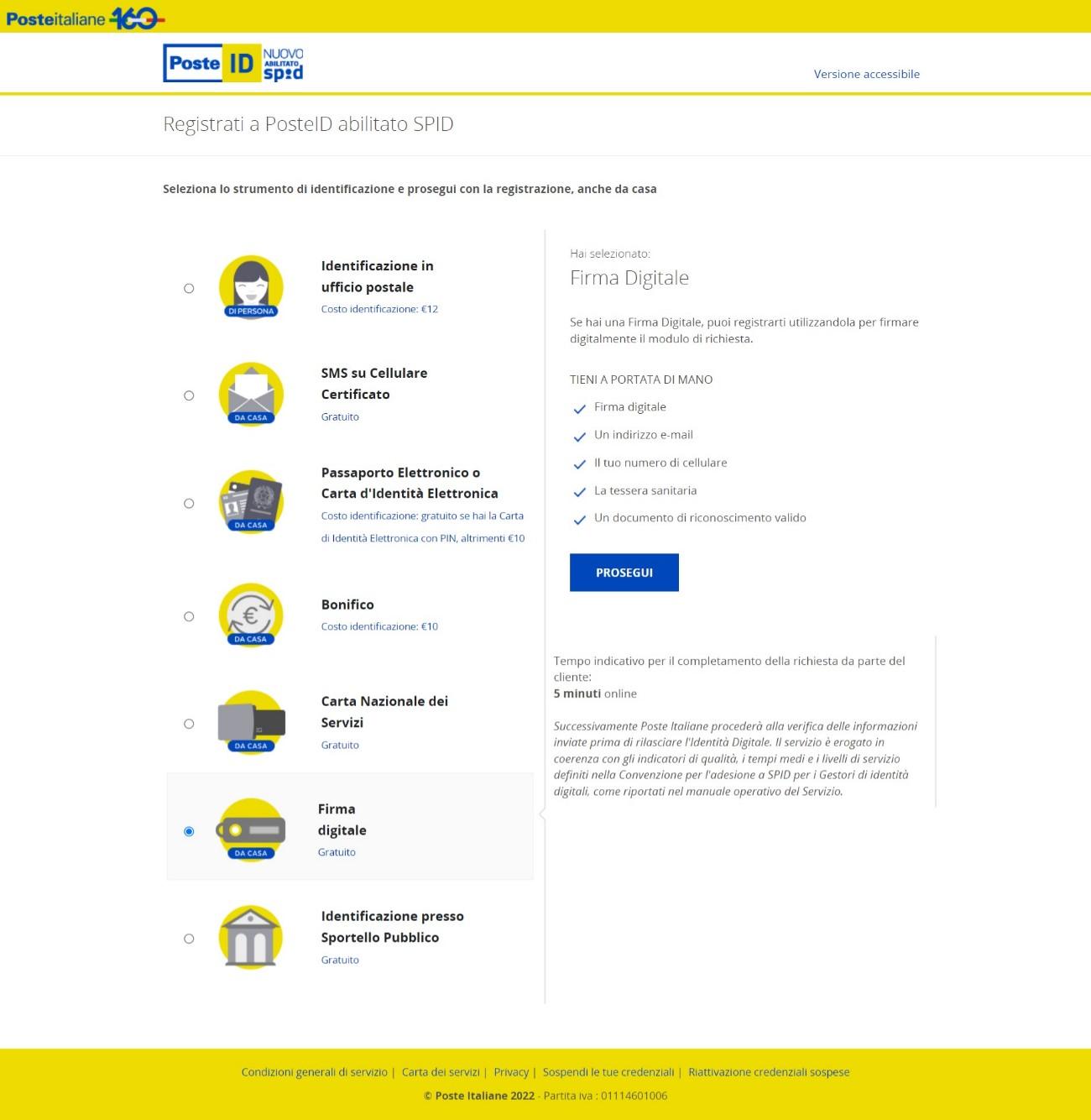Click the '5 minuti online' time estimate

coord(595,693)
